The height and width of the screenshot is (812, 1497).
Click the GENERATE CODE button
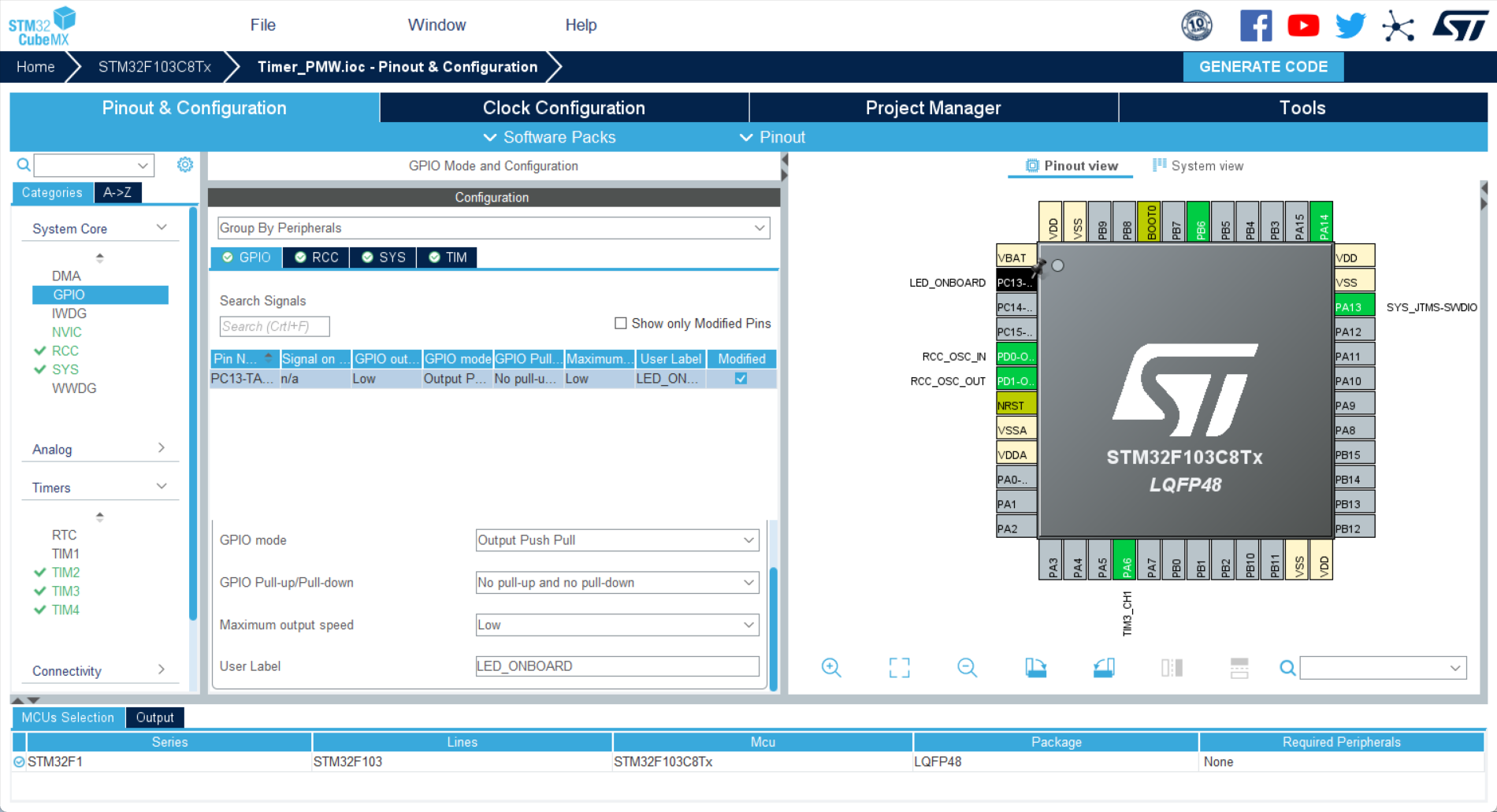[1264, 67]
